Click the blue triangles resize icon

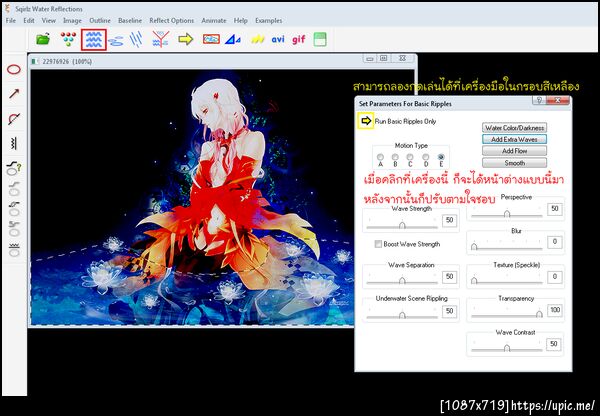point(233,39)
